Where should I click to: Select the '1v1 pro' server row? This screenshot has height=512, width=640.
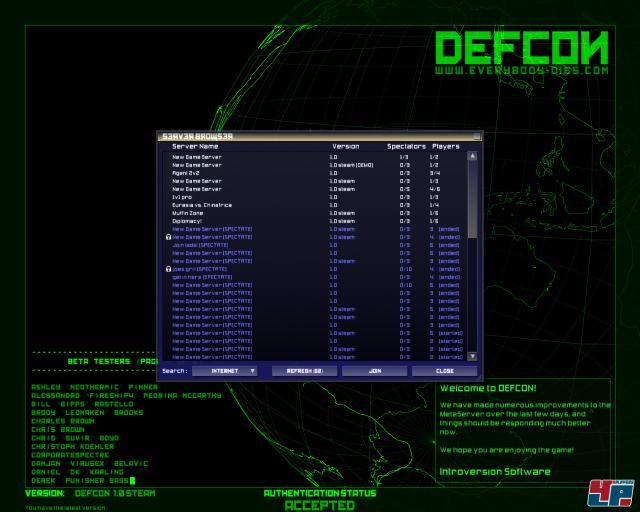314,197
